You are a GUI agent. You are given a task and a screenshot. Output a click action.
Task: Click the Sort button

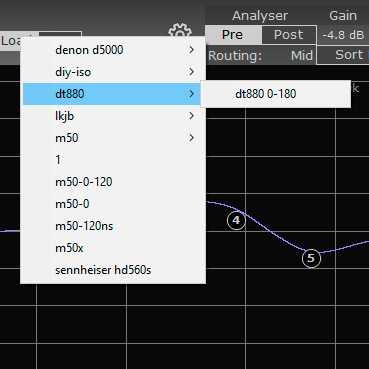click(x=343, y=55)
